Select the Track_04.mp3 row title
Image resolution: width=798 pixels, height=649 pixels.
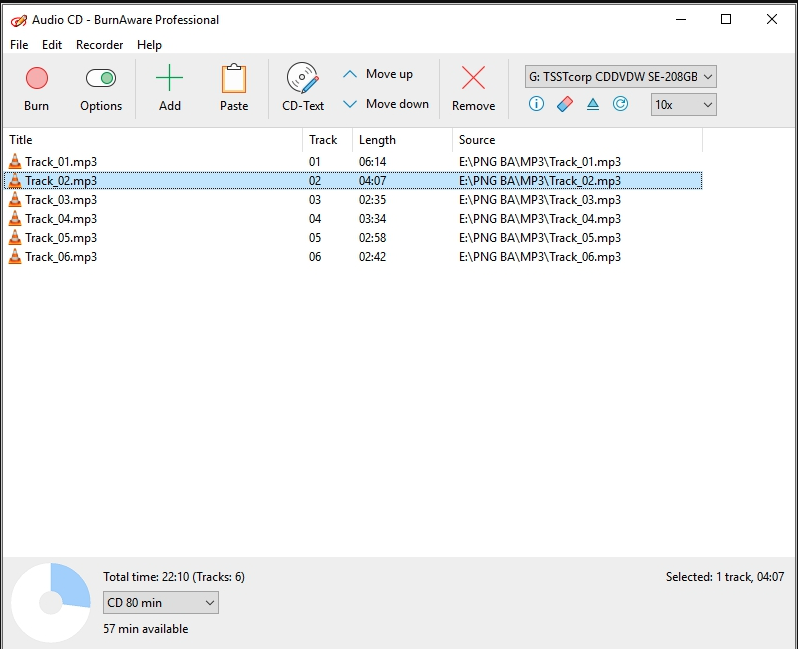(61, 219)
